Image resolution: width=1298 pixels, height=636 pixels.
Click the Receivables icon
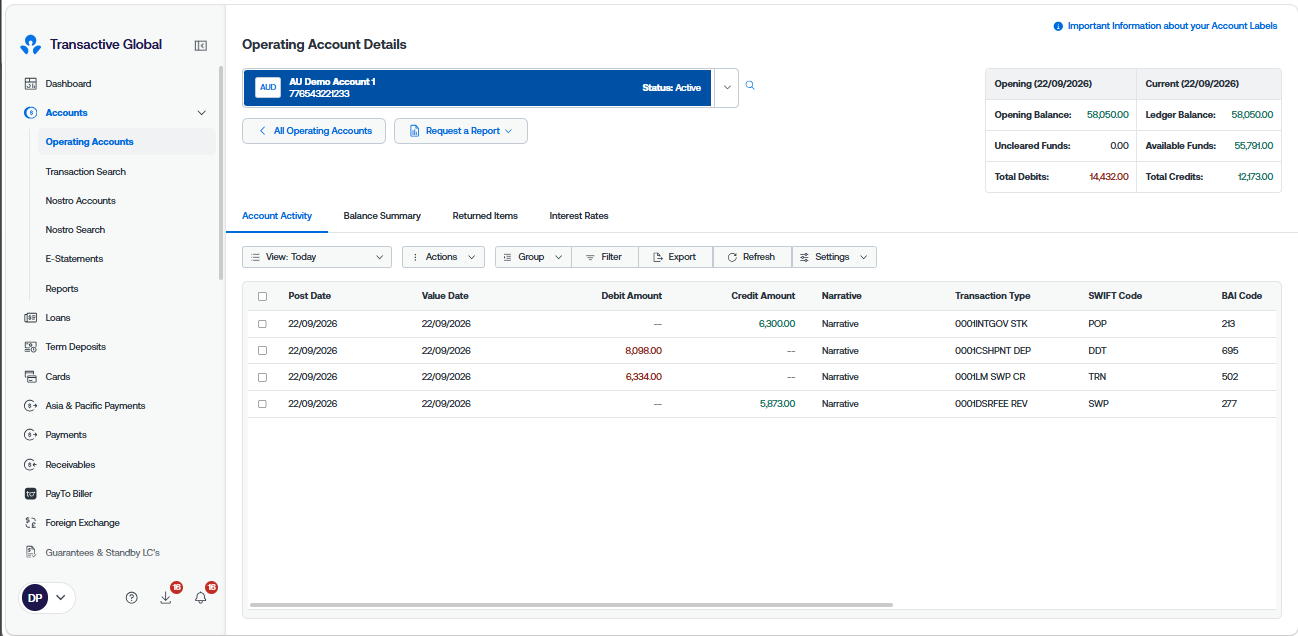tap(30, 465)
